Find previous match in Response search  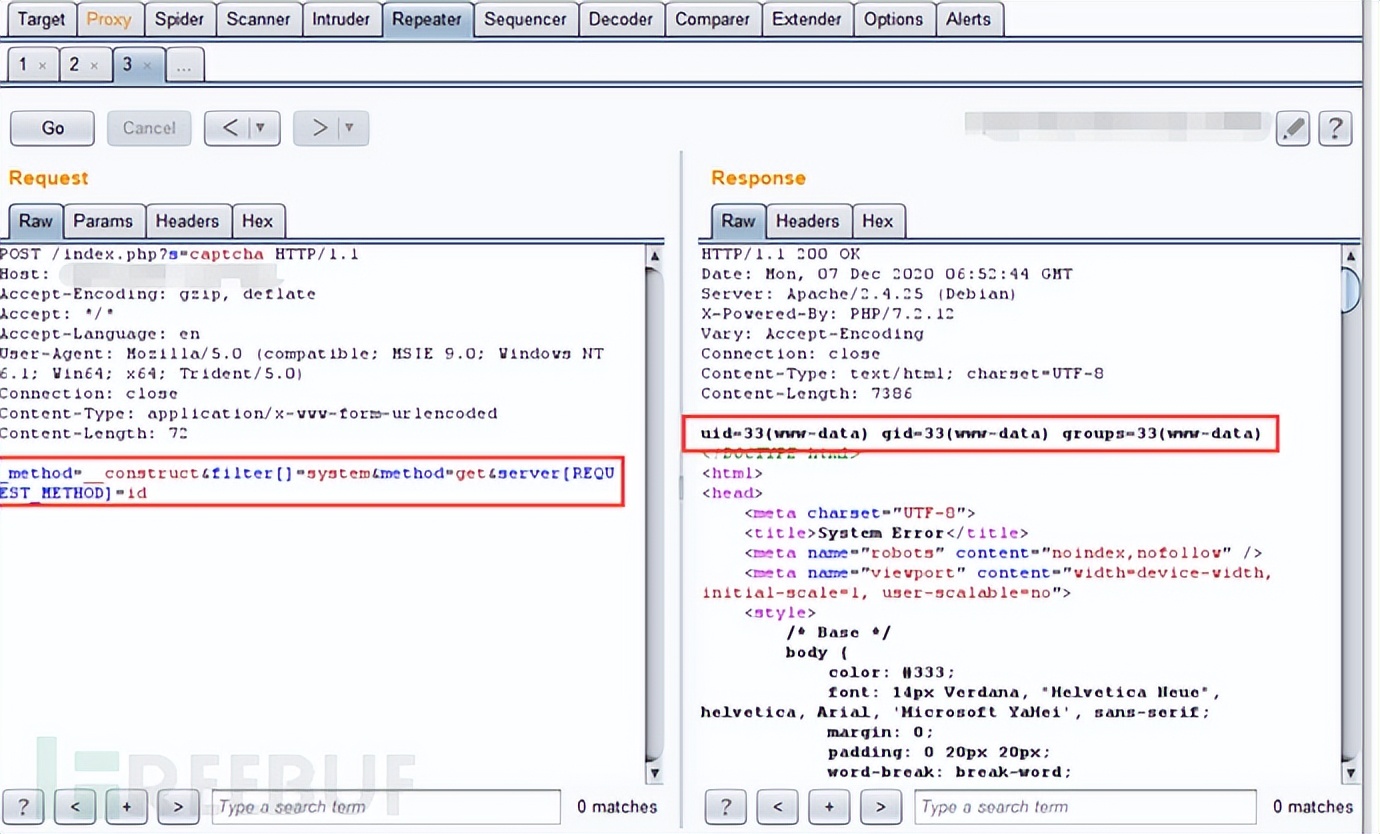(x=777, y=807)
